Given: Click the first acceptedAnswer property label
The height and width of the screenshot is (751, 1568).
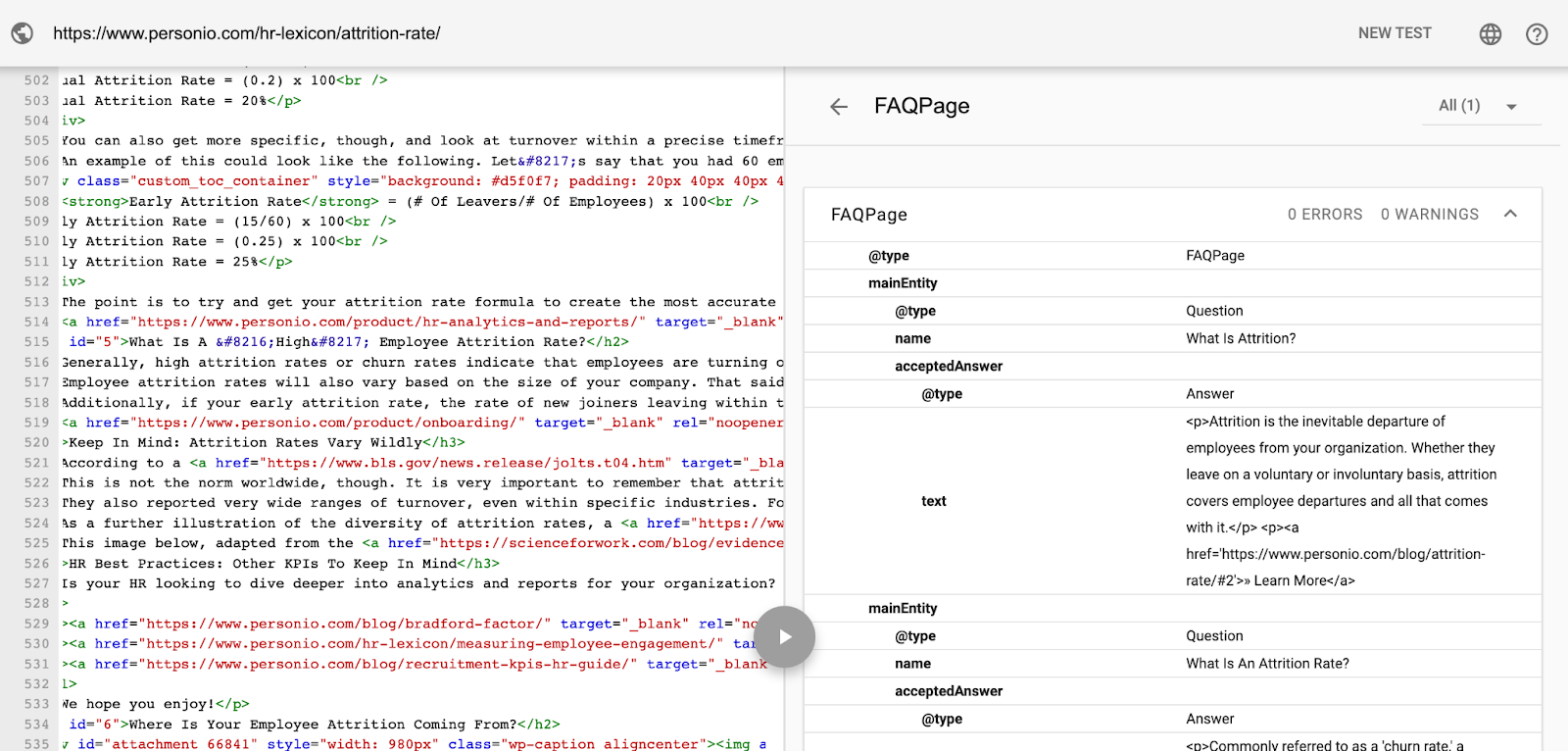Looking at the screenshot, I should pos(949,366).
